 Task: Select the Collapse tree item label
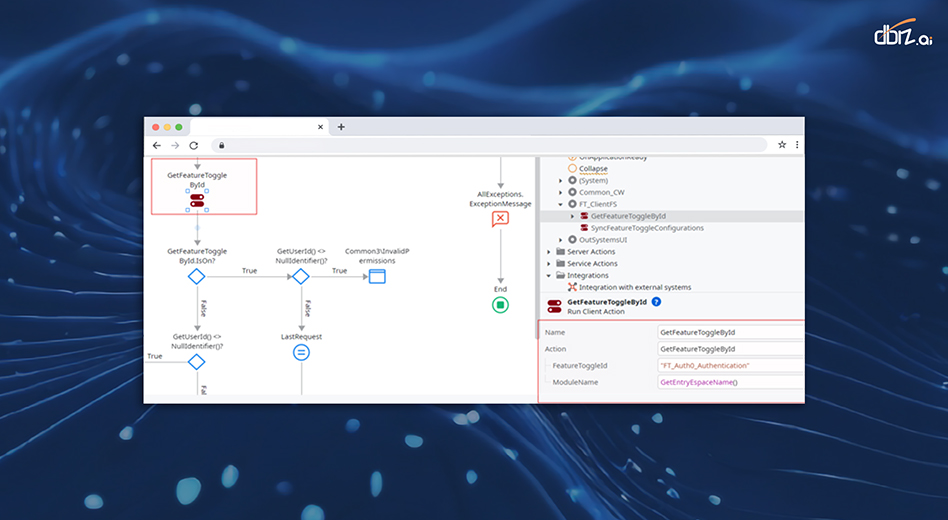(593, 168)
